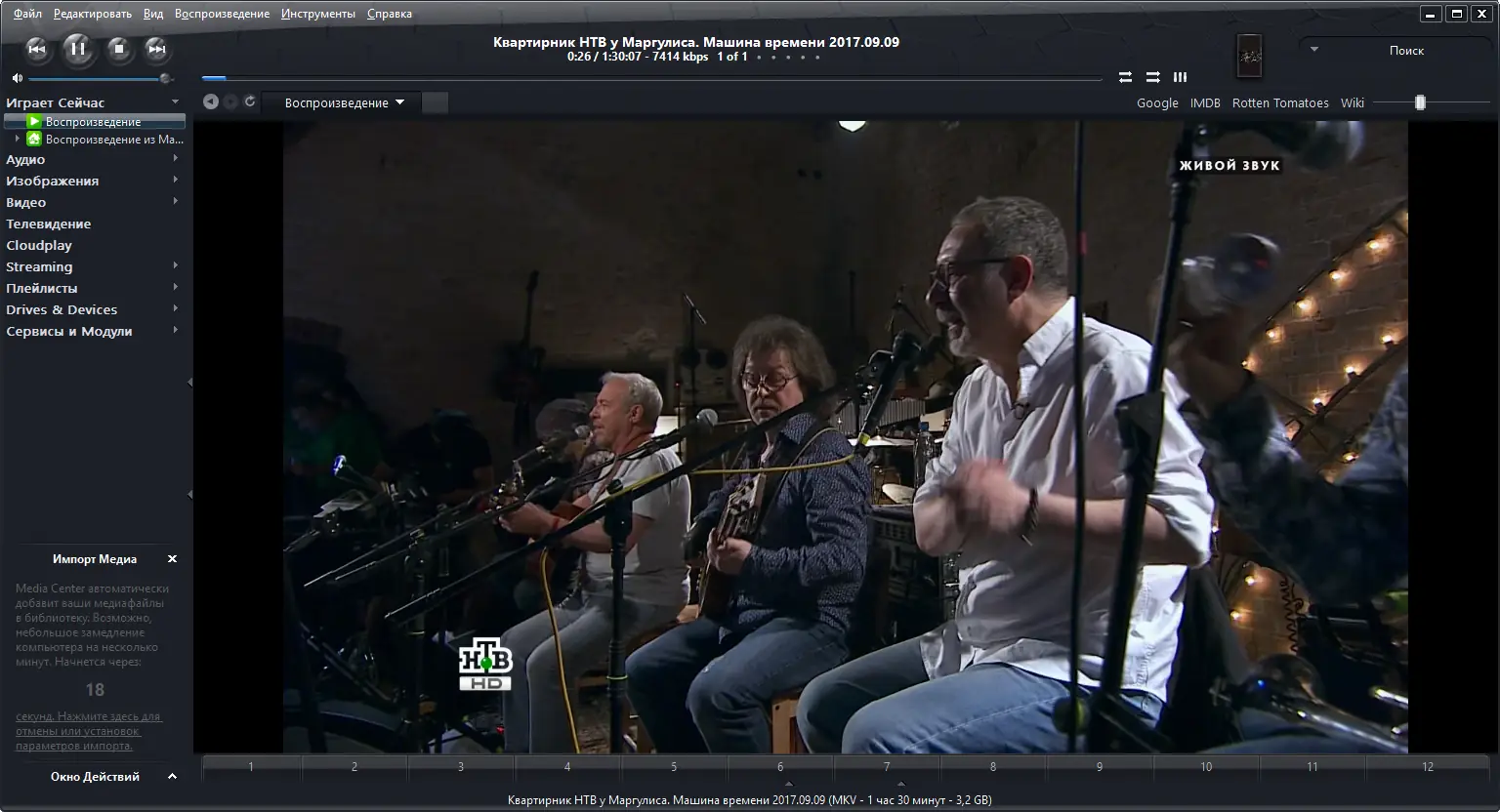
Task: Select Воспроизведение in the tree
Action: (x=94, y=122)
